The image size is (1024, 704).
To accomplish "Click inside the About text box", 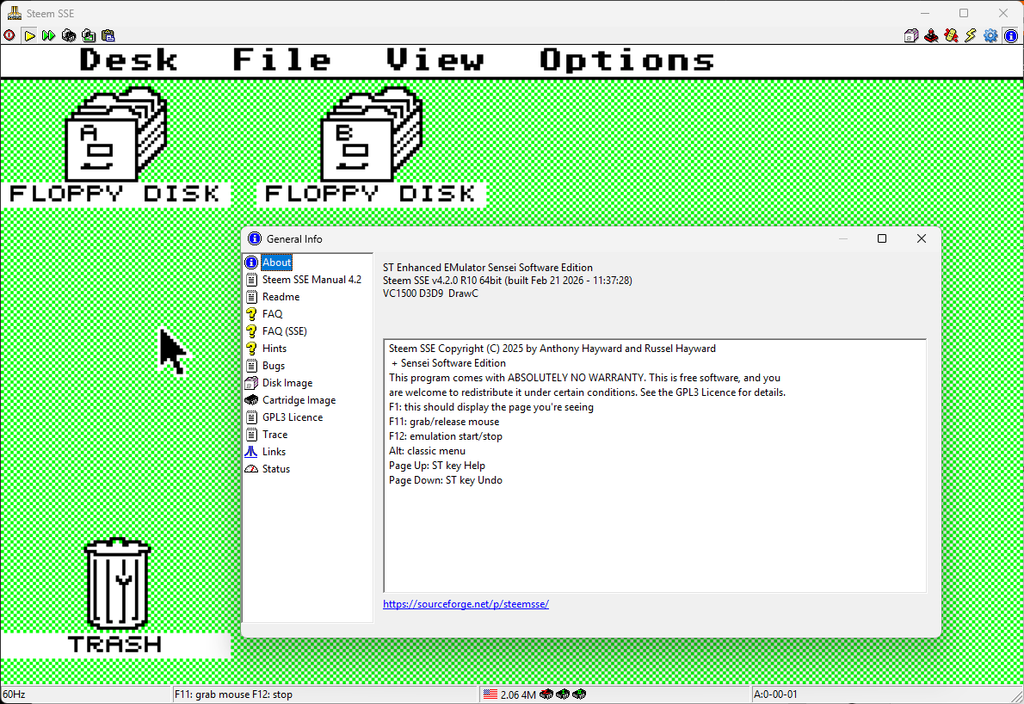I will pos(654,530).
